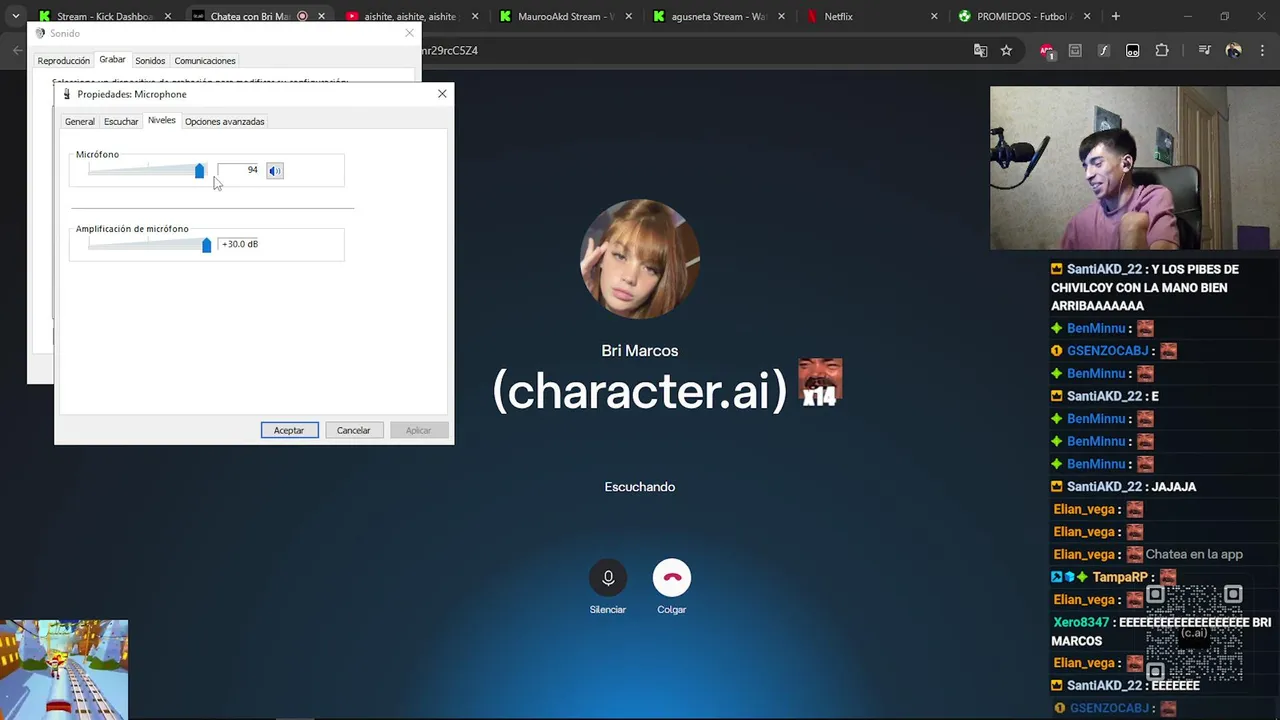Switch to the General tab in Propiedades
1280x720 pixels.
point(80,122)
